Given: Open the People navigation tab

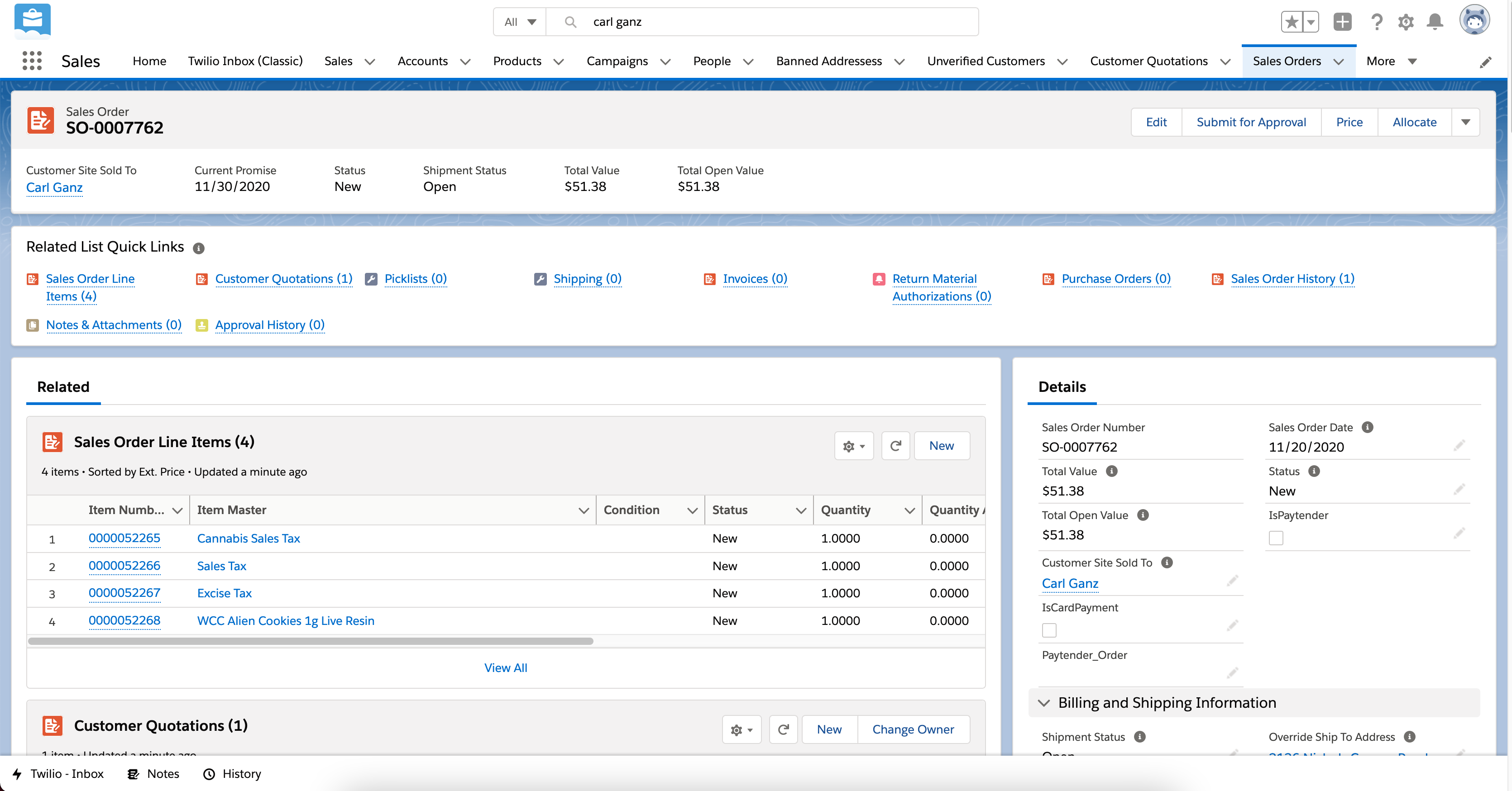Looking at the screenshot, I should (x=712, y=62).
